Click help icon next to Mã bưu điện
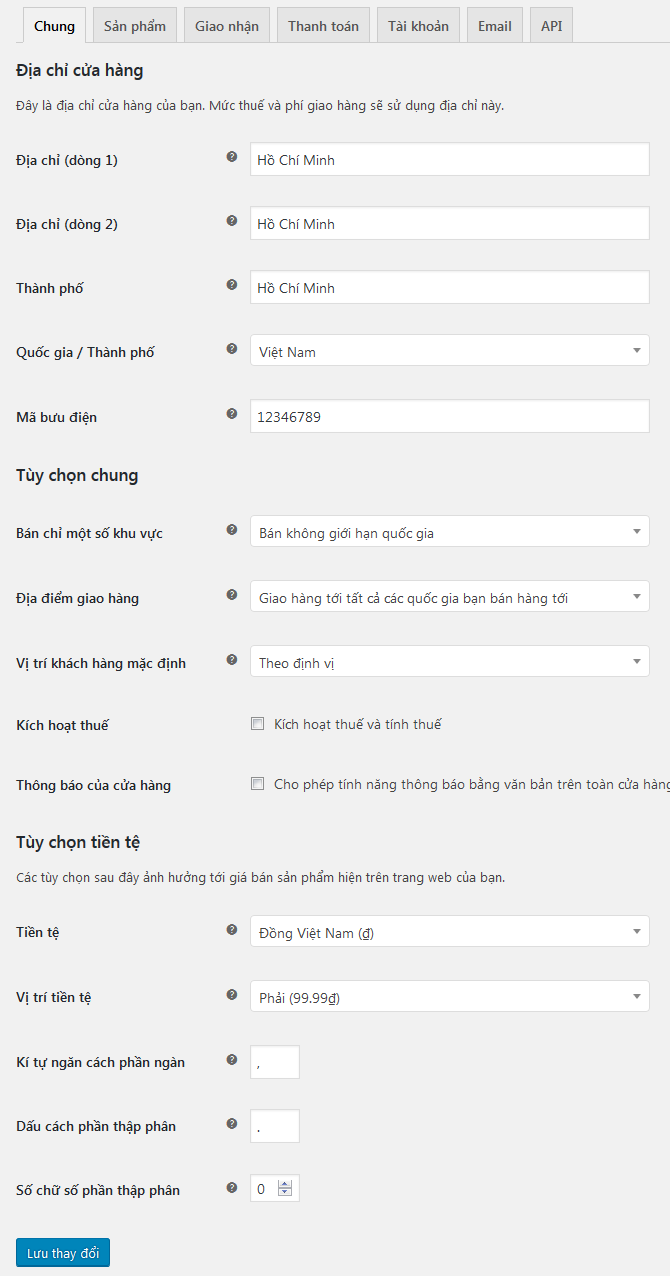Image resolution: width=670 pixels, height=1276 pixels. 232,413
